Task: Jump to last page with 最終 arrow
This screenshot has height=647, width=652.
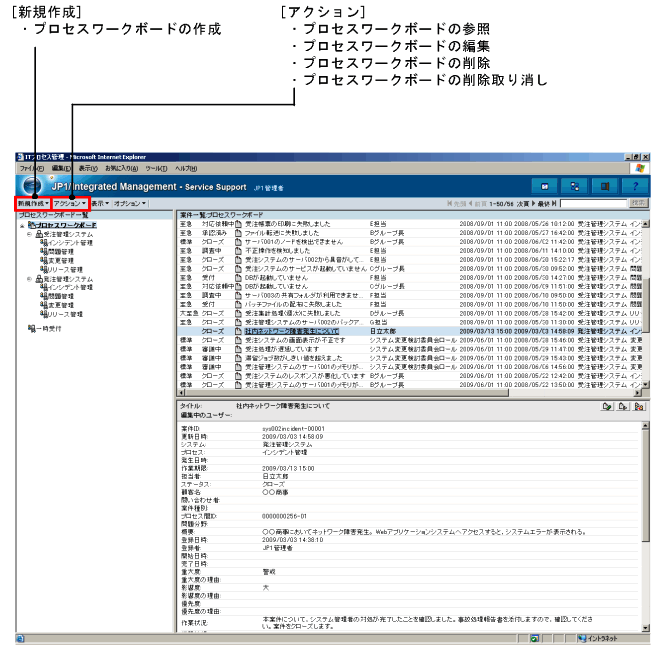Action: tap(547, 204)
